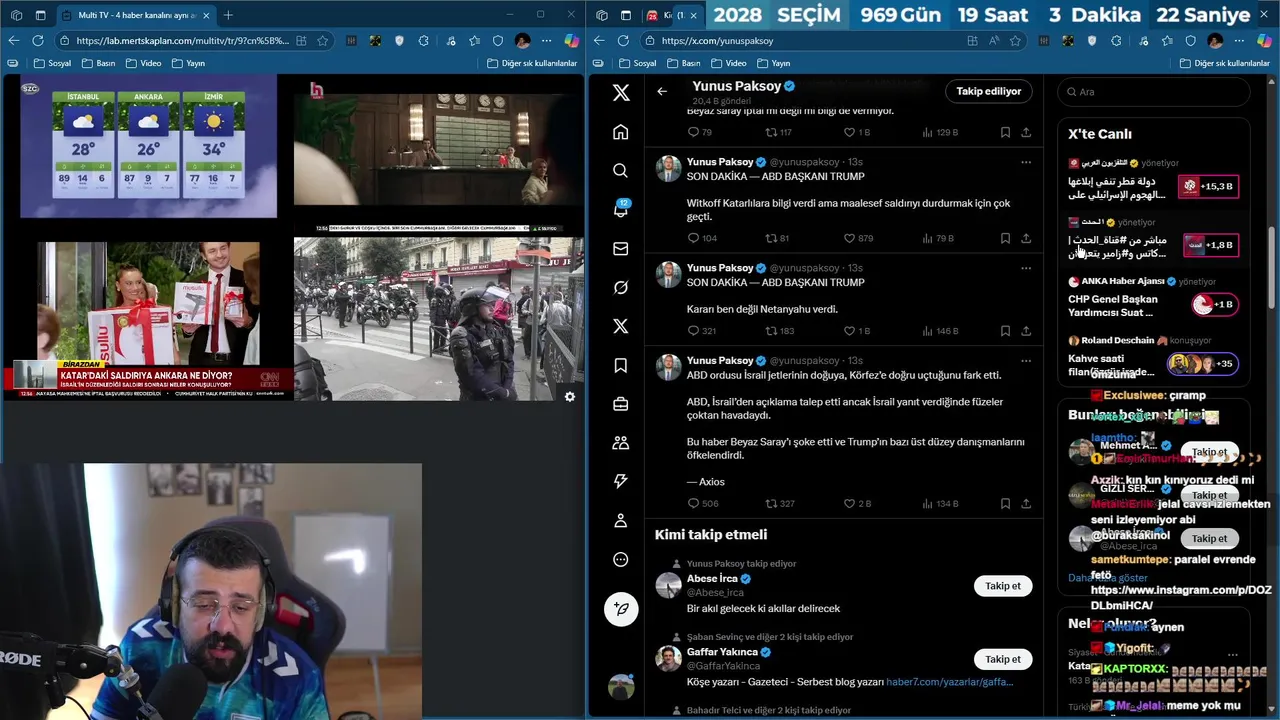Viewport: 1280px width, 720px height.
Task: Toggle the Takip ediliyor following button
Action: [988, 91]
